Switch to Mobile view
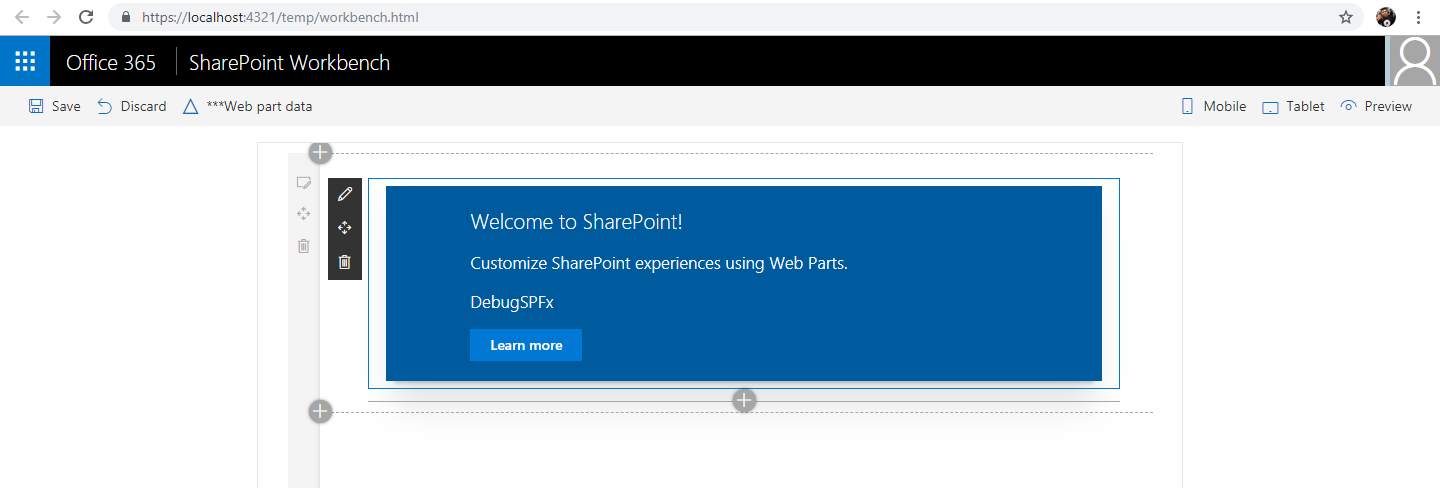 (1214, 106)
